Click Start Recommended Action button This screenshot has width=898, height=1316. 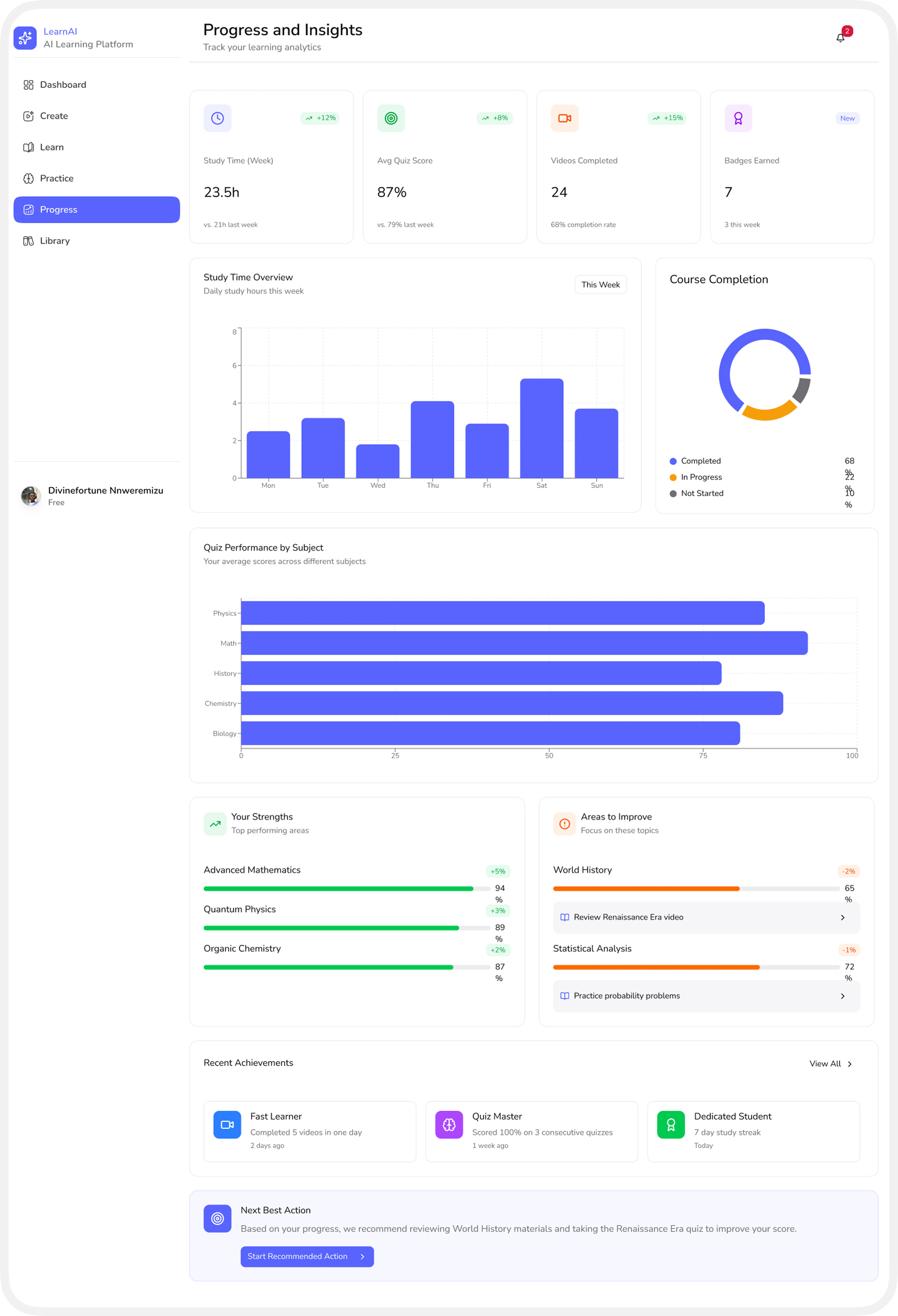(307, 1256)
